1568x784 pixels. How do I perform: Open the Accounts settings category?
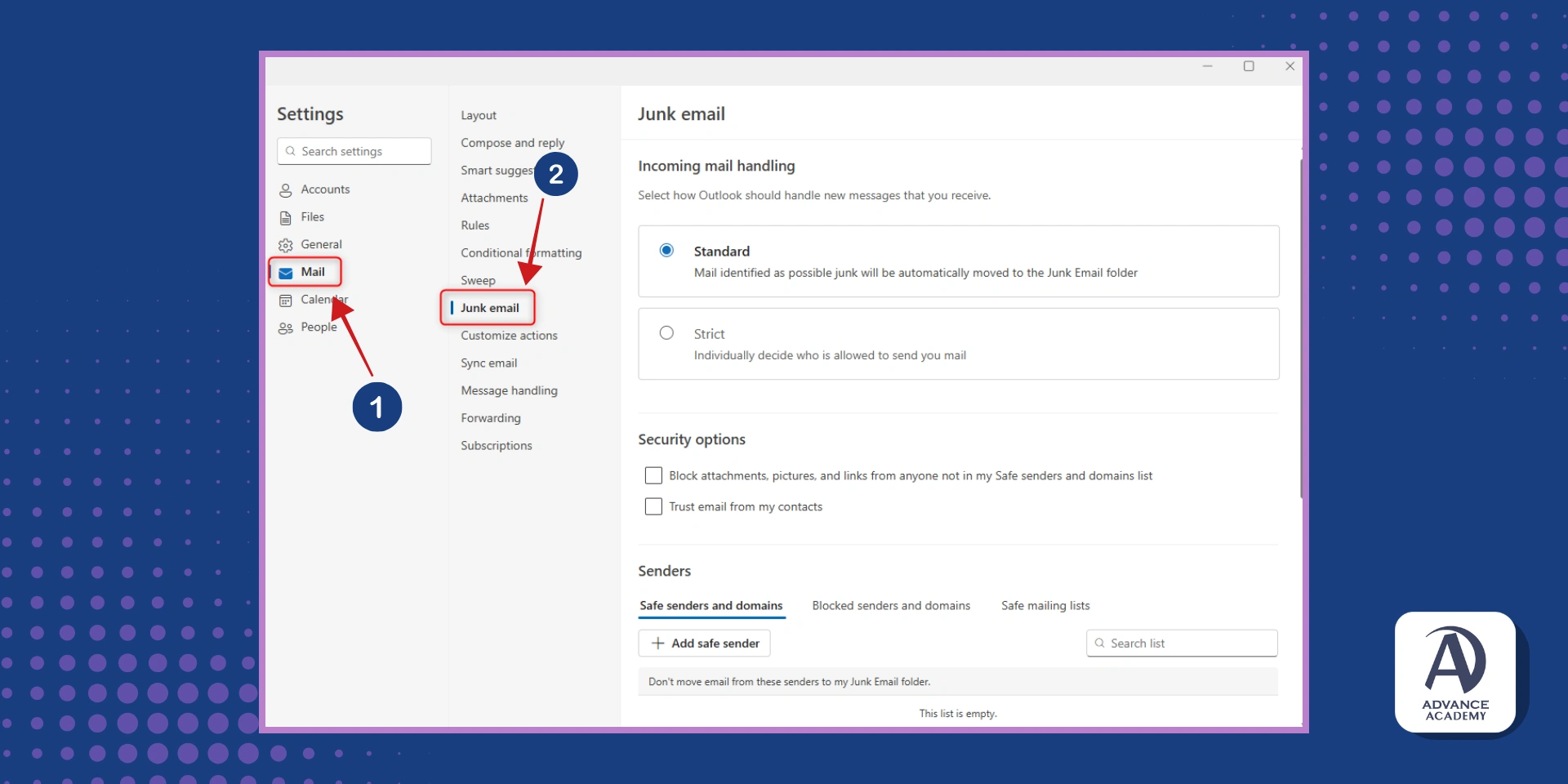314,189
